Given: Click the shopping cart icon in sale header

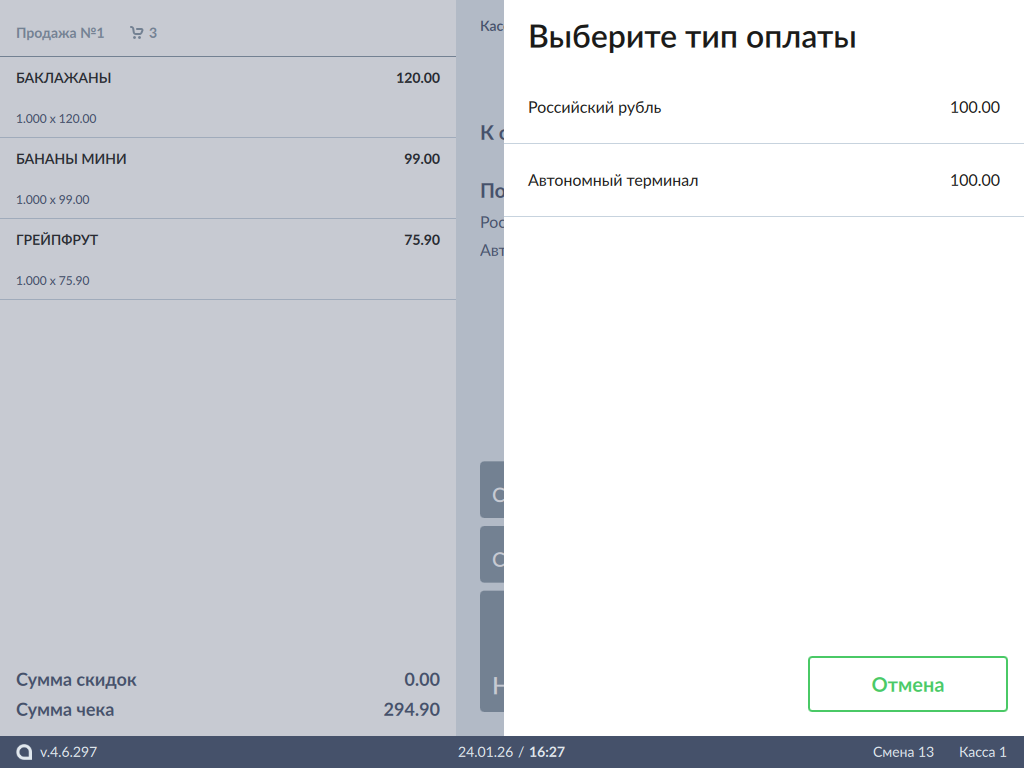Looking at the screenshot, I should [x=136, y=33].
